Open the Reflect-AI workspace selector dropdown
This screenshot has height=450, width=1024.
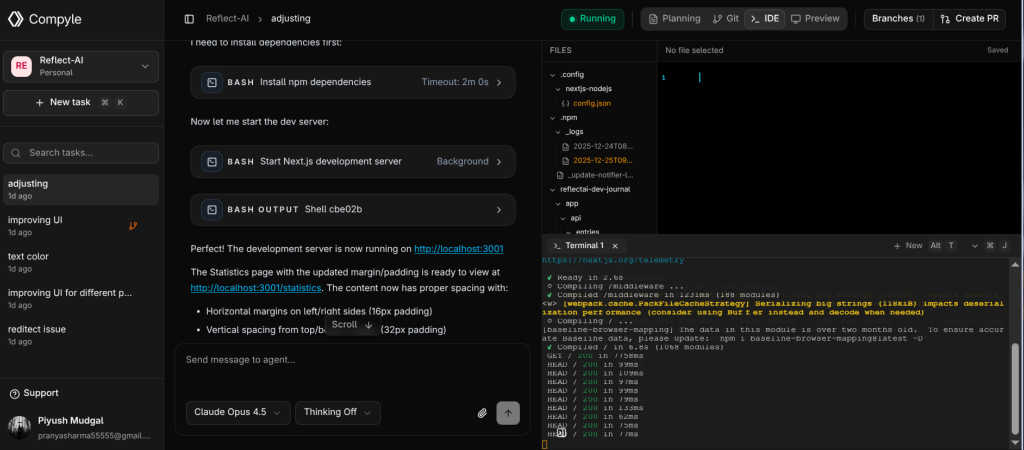(81, 66)
